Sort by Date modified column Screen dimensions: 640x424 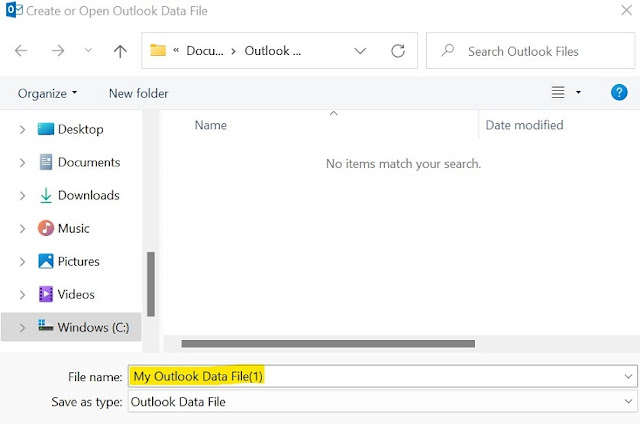pyautogui.click(x=524, y=125)
